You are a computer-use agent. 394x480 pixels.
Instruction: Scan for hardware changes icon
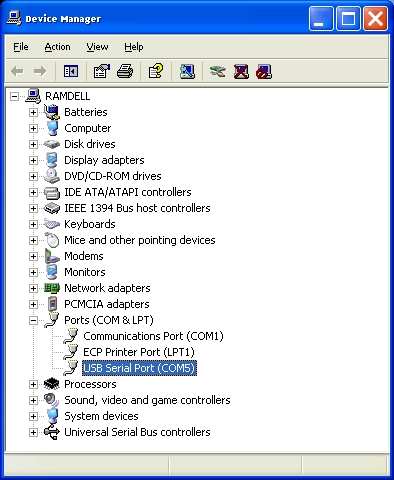pos(187,71)
